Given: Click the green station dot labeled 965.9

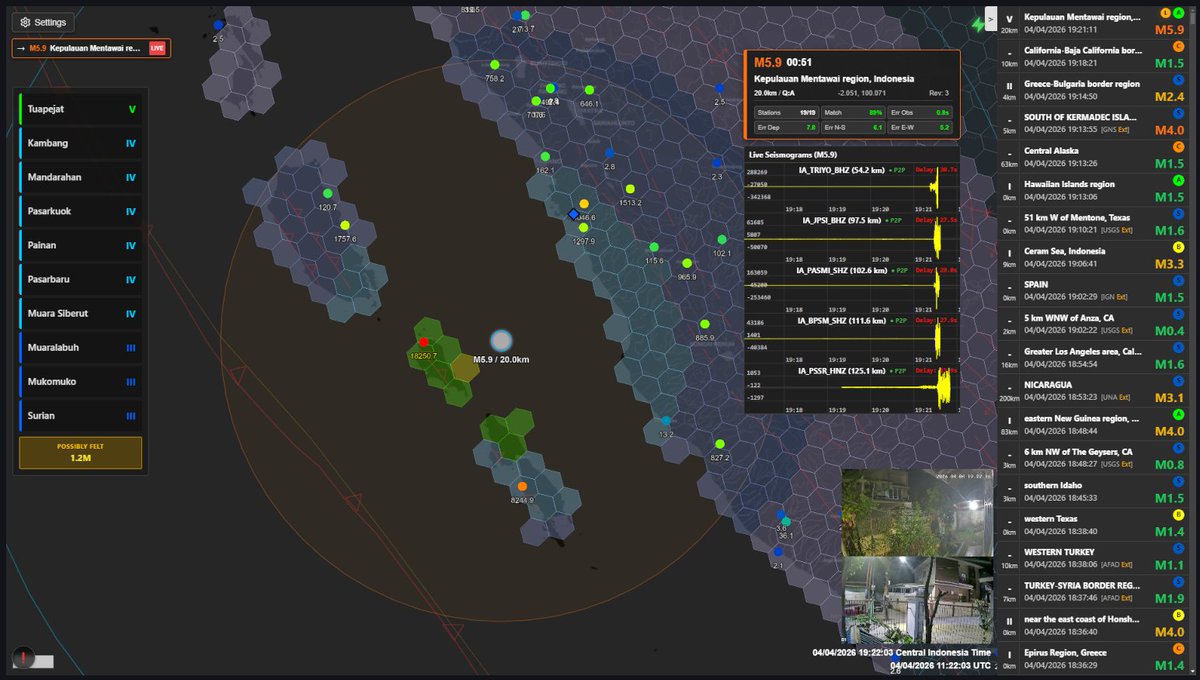Looking at the screenshot, I should coord(686,264).
